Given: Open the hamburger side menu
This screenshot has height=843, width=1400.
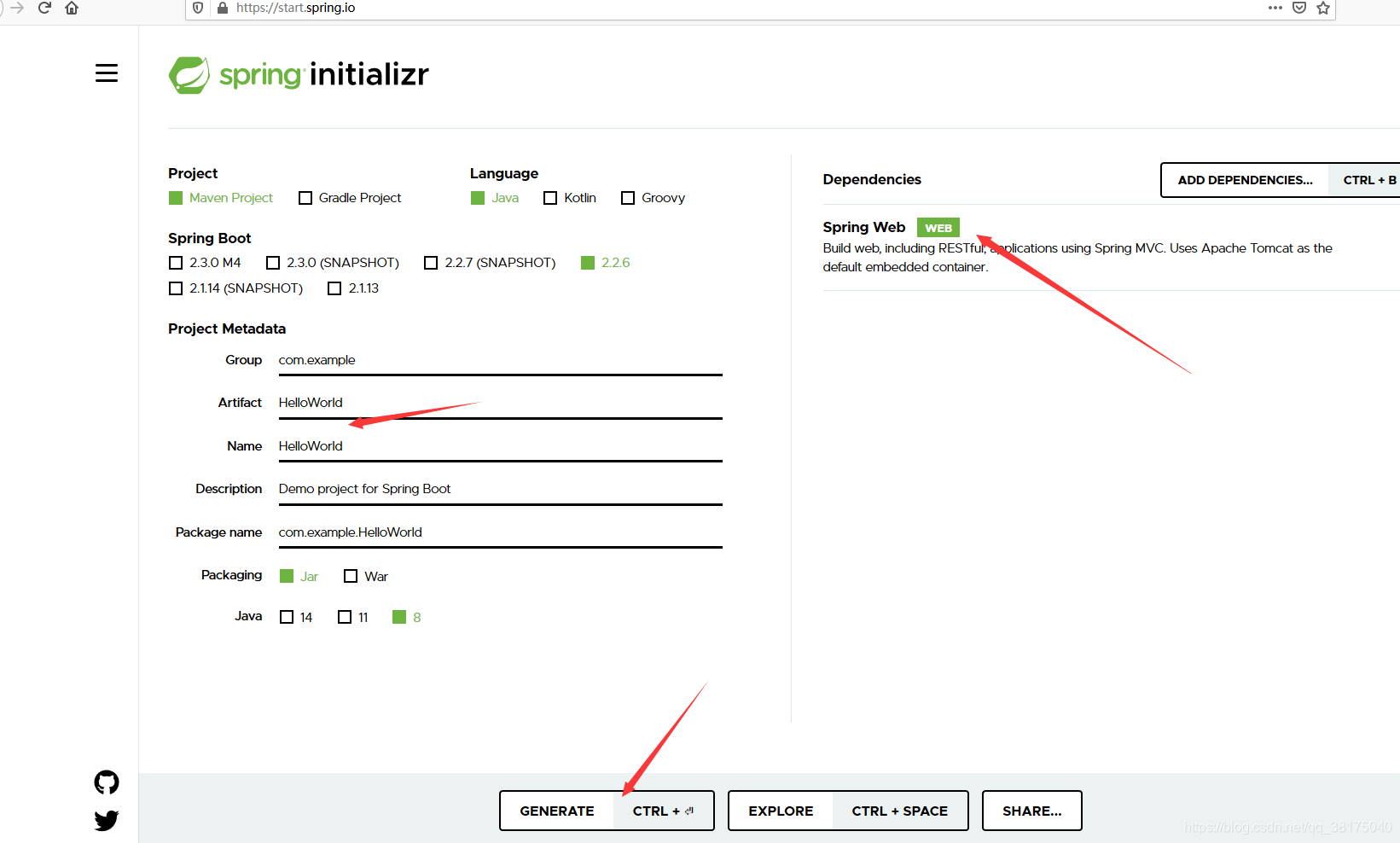Looking at the screenshot, I should pos(107,73).
